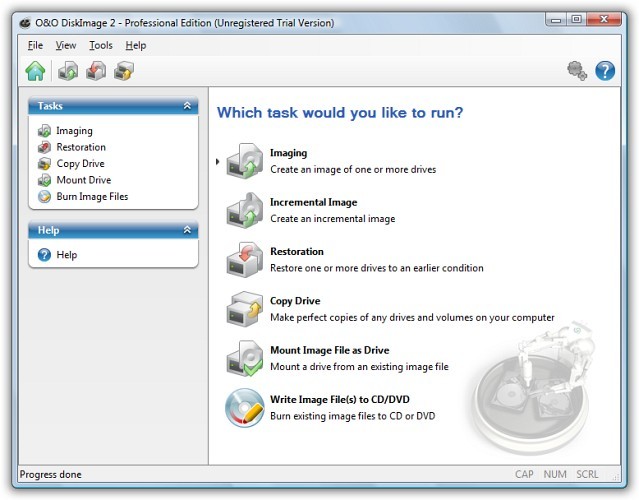Click the large Restoration drive icon
The width and height of the screenshot is (639, 500).
(x=245, y=260)
